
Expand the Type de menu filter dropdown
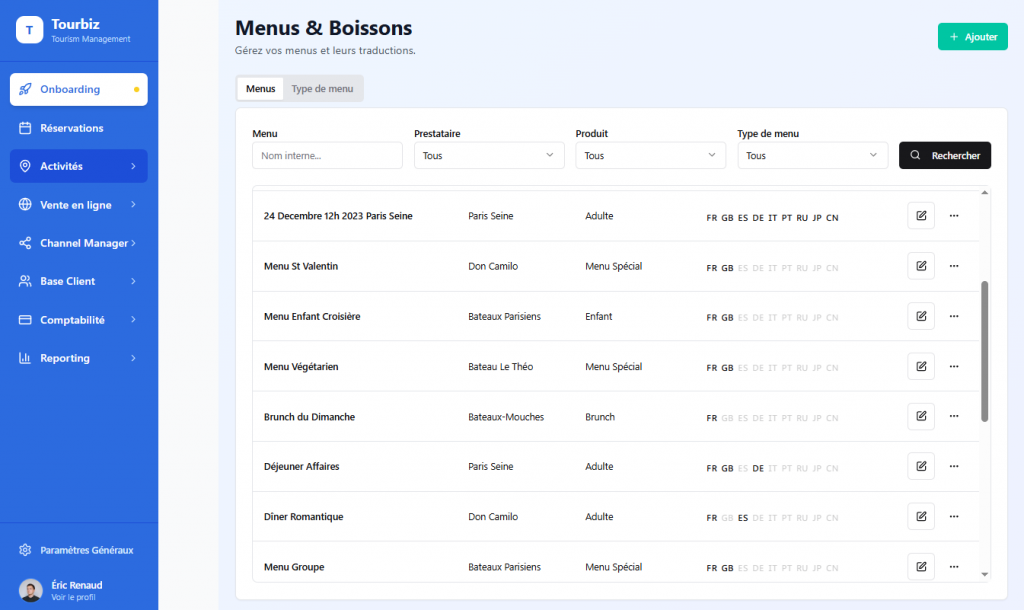[812, 156]
